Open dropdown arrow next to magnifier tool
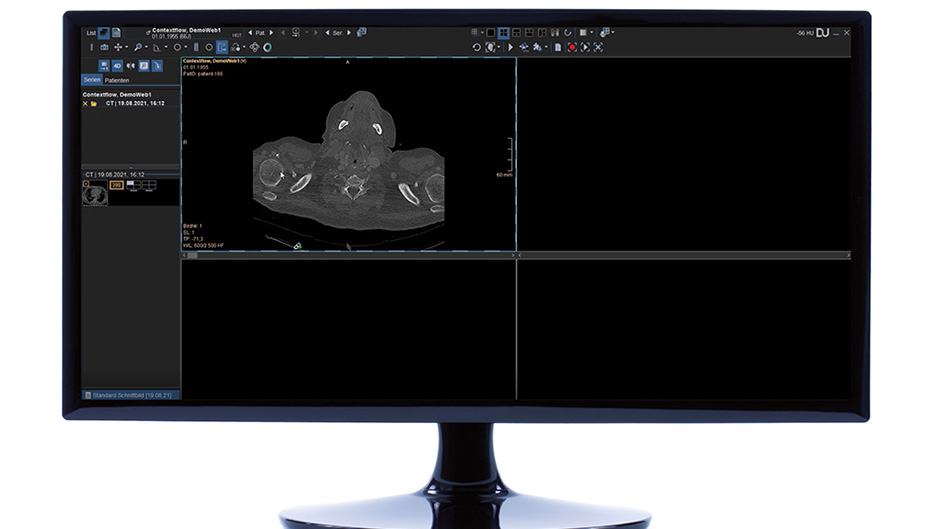Viewport: 940px width, 529px height. pyautogui.click(x=146, y=47)
